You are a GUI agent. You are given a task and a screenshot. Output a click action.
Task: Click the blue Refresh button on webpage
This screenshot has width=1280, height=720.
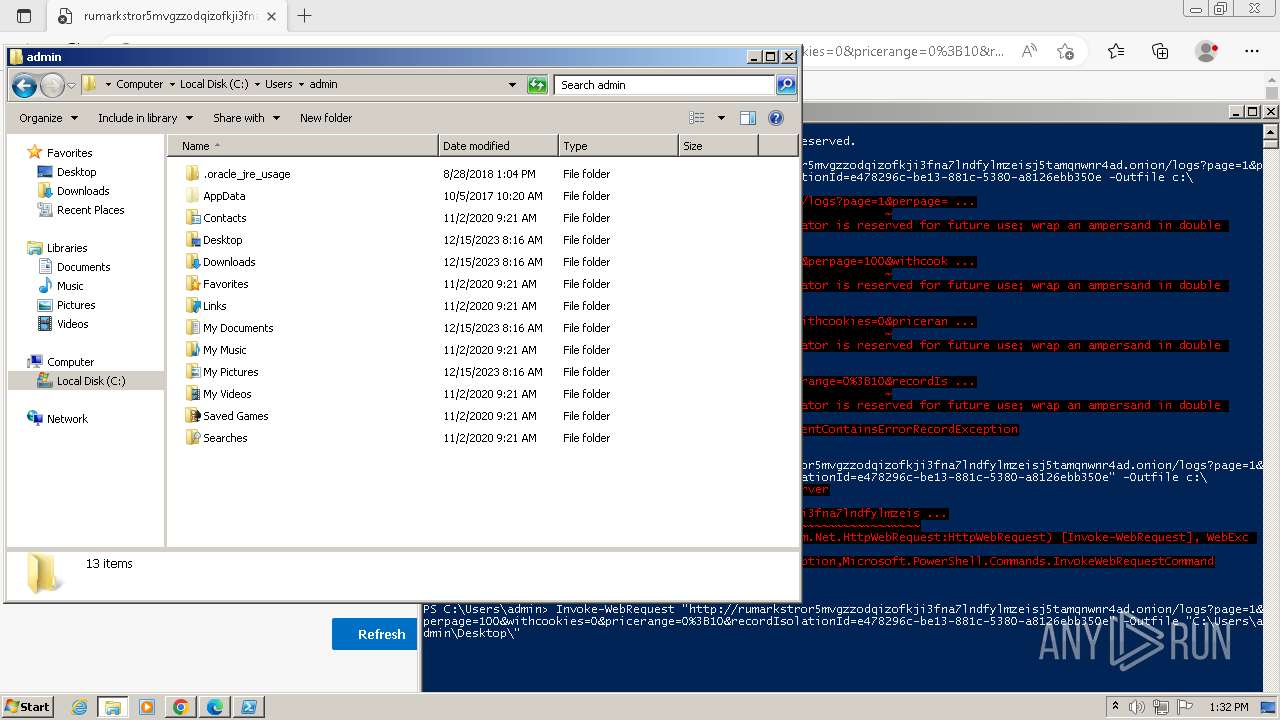(374, 634)
